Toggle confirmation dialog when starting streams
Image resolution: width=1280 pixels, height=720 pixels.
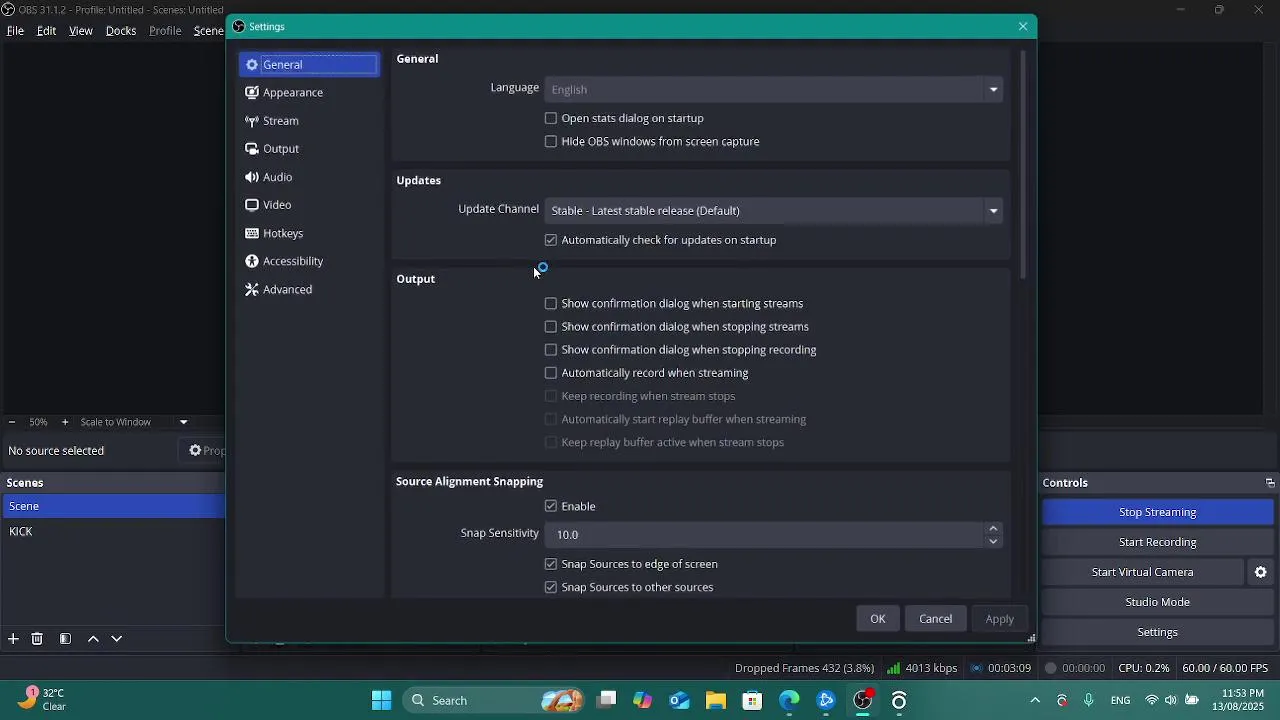coord(551,303)
